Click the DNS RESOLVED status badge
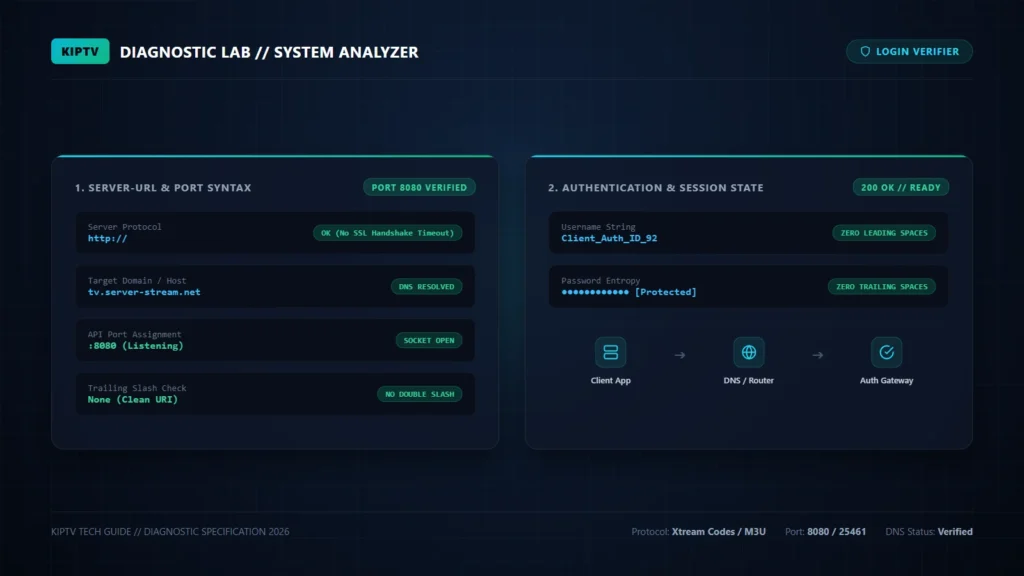 click(x=426, y=287)
